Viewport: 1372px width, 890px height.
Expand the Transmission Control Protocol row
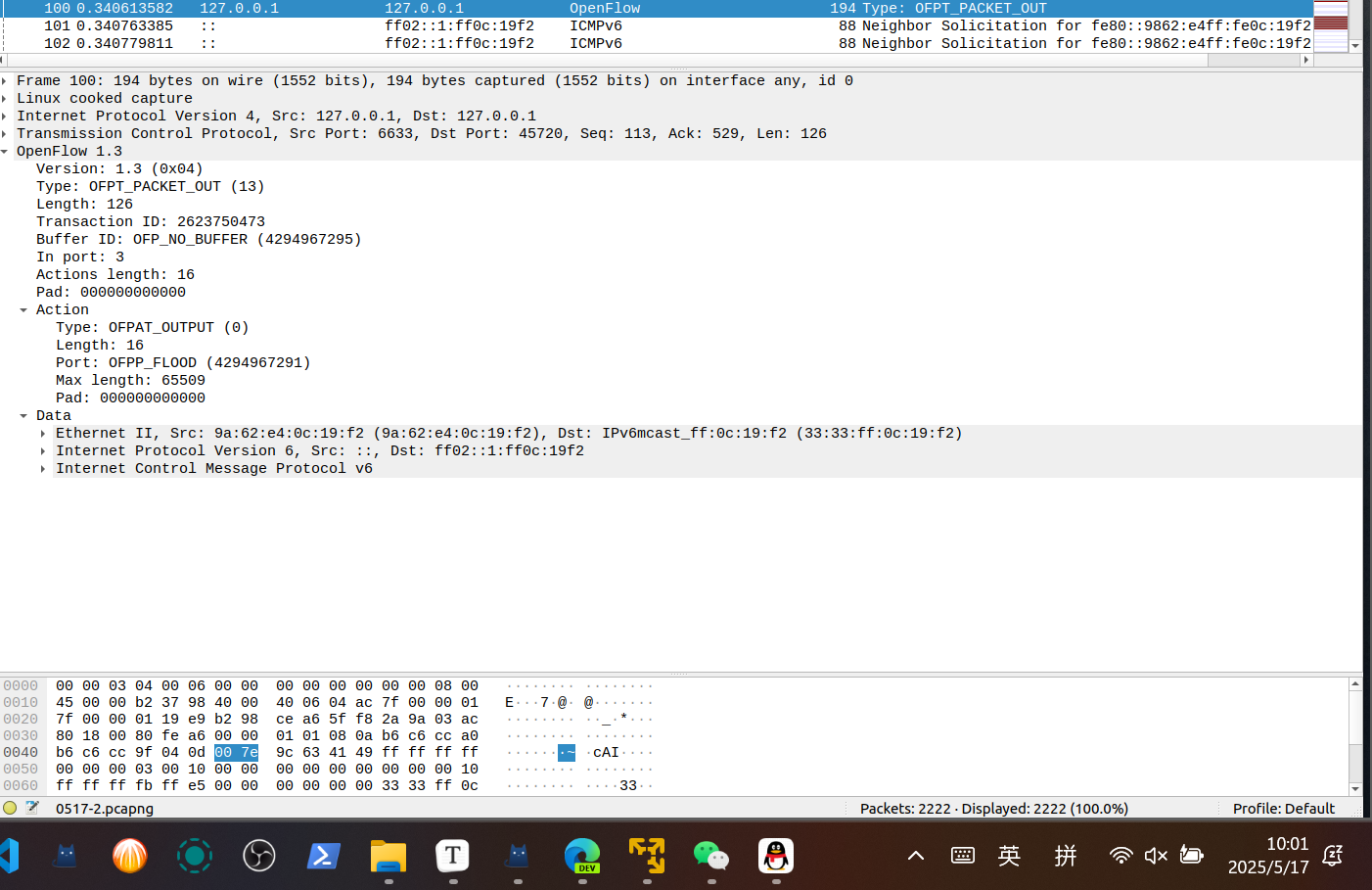tap(5, 134)
